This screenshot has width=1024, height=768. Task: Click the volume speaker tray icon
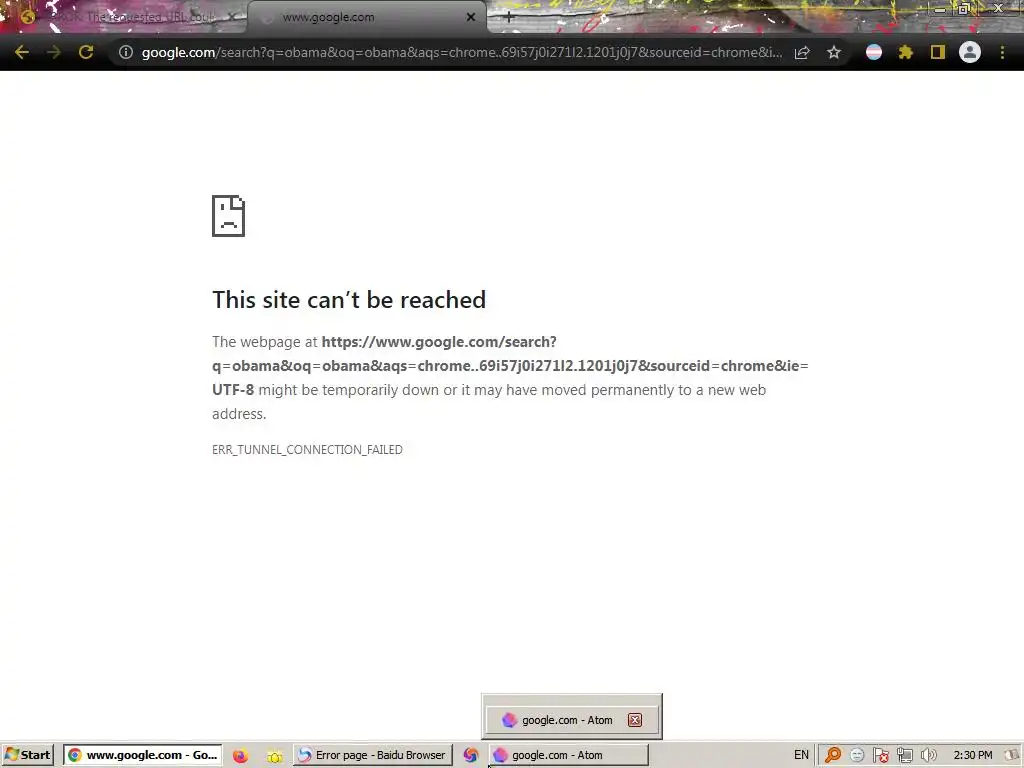[928, 756]
